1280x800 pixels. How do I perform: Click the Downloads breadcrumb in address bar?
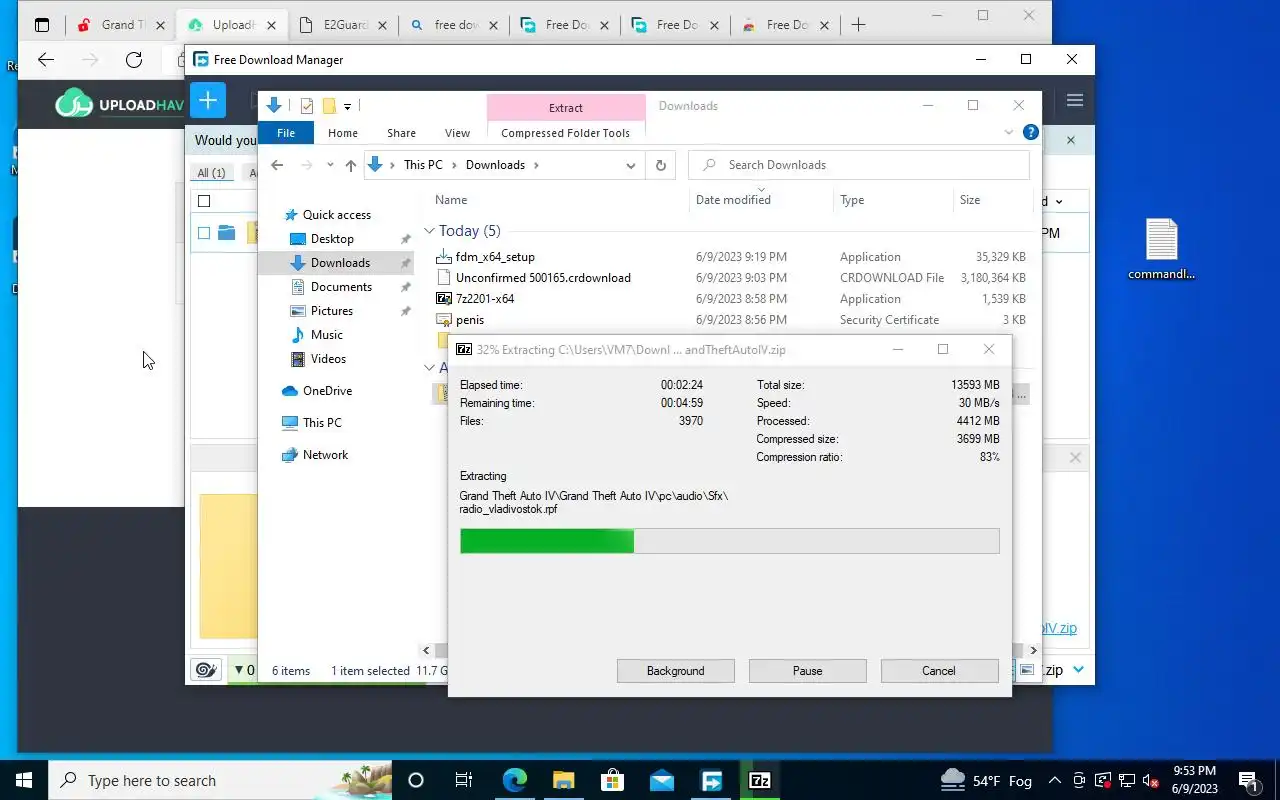pyautogui.click(x=495, y=165)
